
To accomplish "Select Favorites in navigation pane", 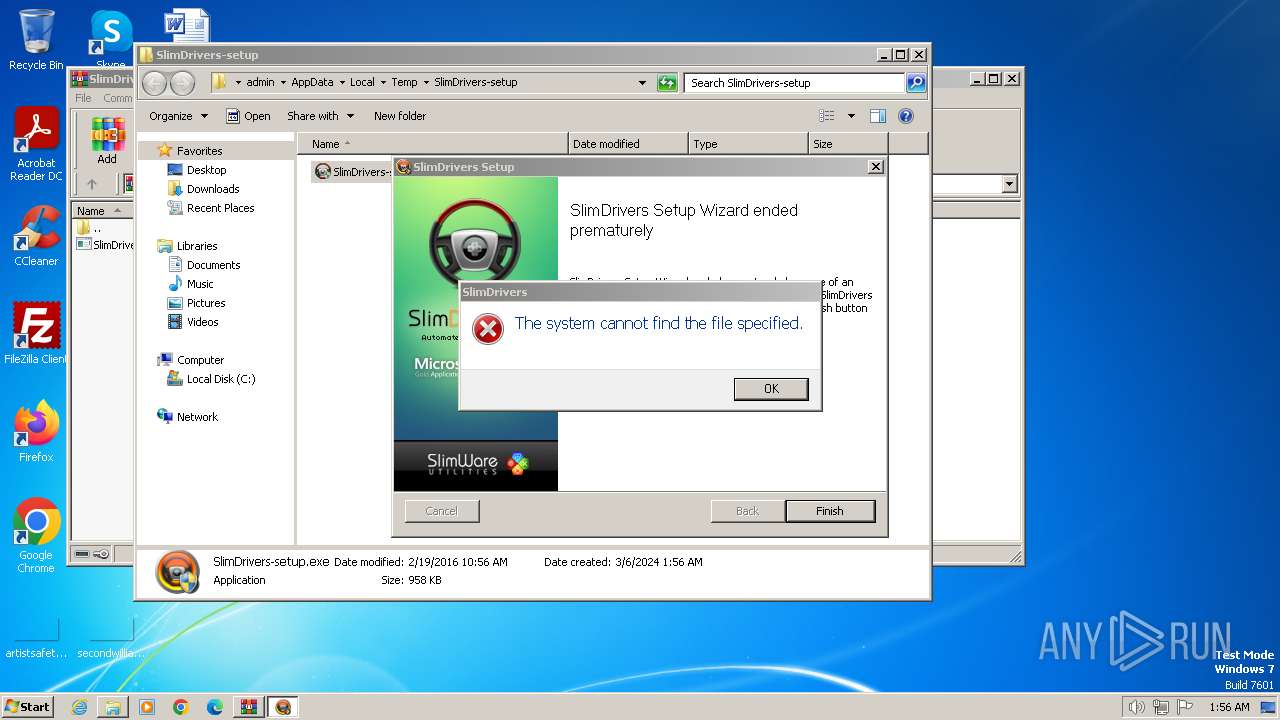I will click(x=200, y=151).
